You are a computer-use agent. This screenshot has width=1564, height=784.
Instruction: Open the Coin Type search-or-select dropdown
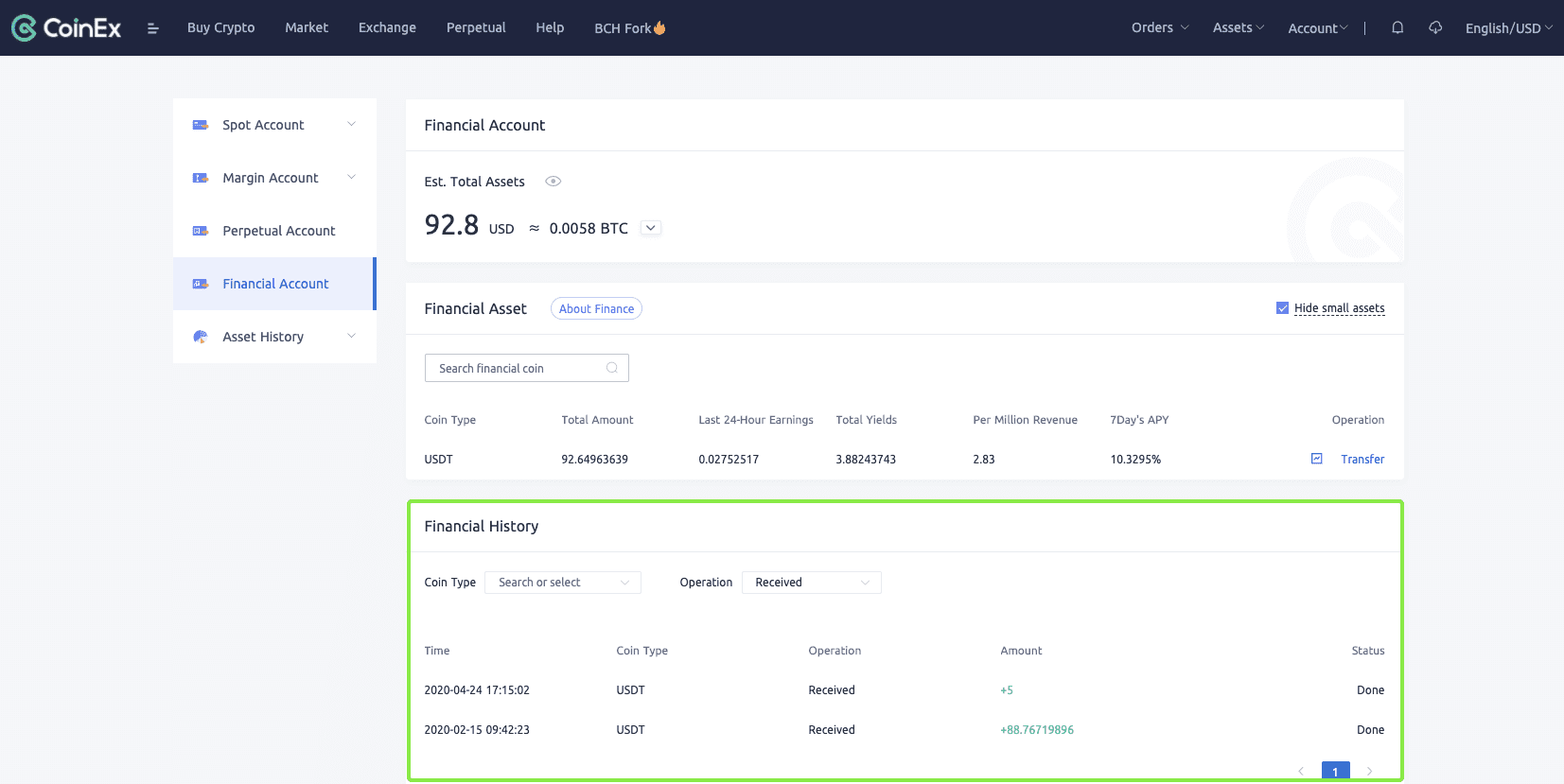tap(563, 583)
